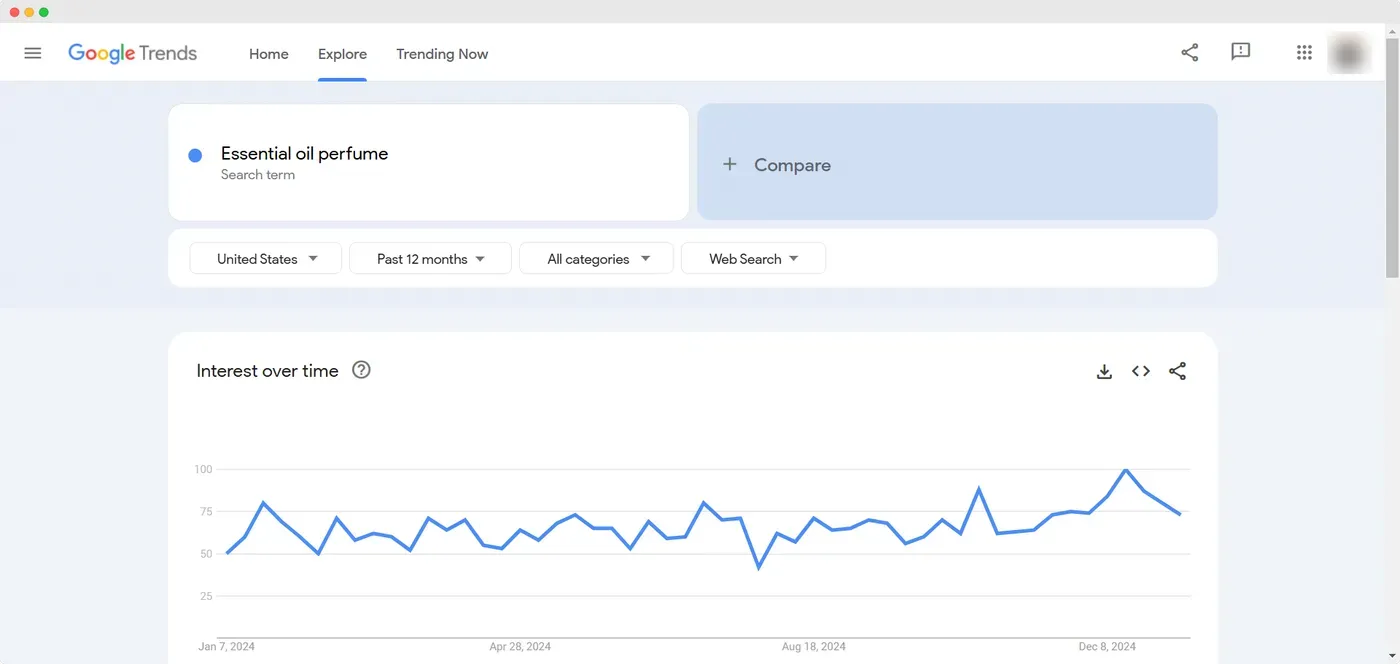1400x664 pixels.
Task: Click the help icon beside Interest over time
Action: click(362, 370)
